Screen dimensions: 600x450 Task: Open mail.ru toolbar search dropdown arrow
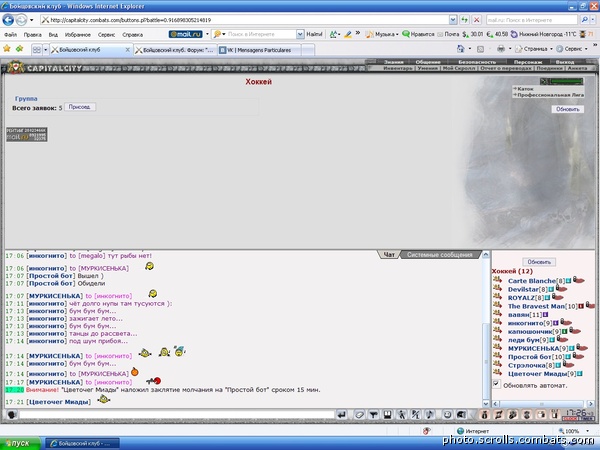pyautogui.click(x=300, y=34)
